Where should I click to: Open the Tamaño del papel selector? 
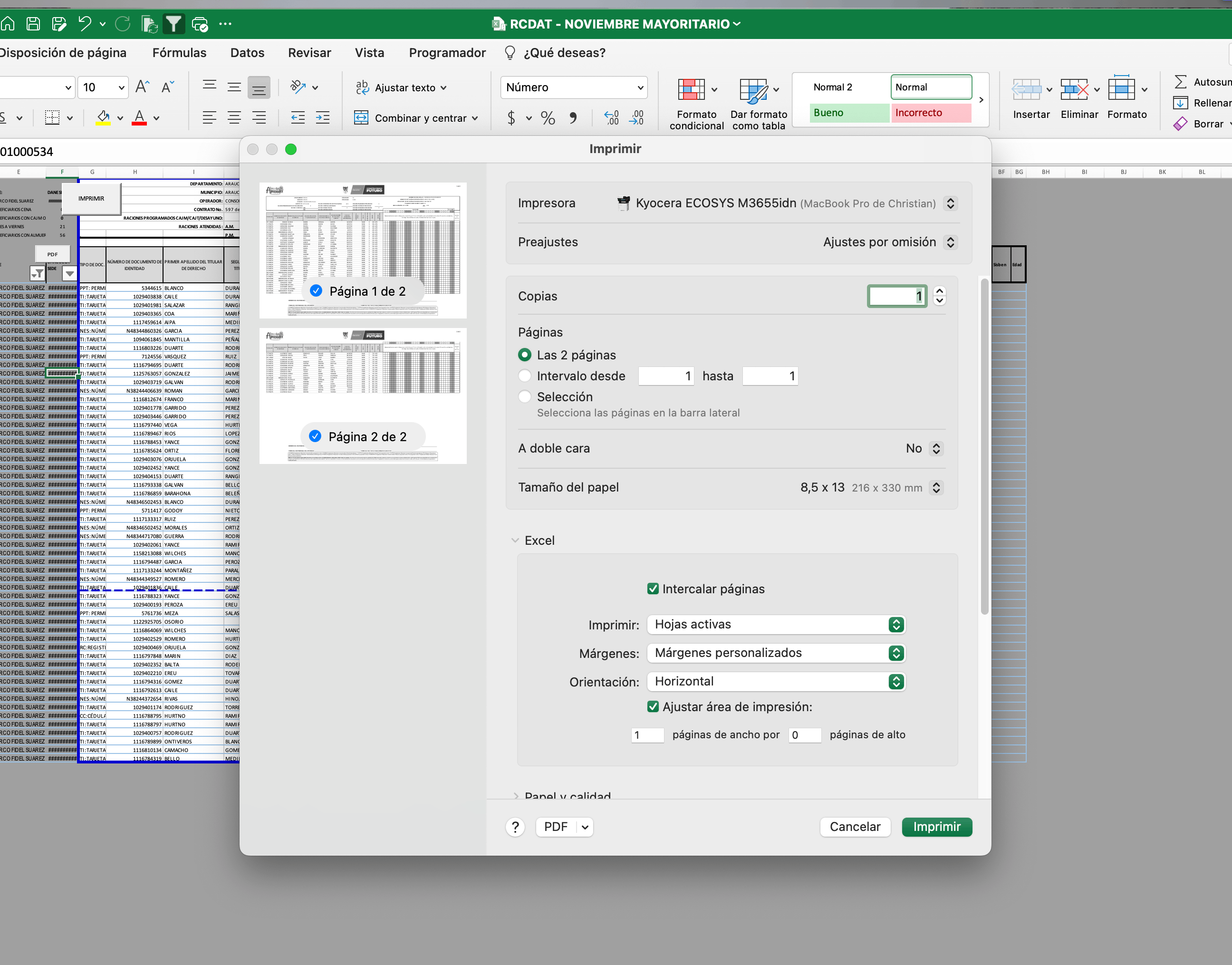click(x=936, y=488)
